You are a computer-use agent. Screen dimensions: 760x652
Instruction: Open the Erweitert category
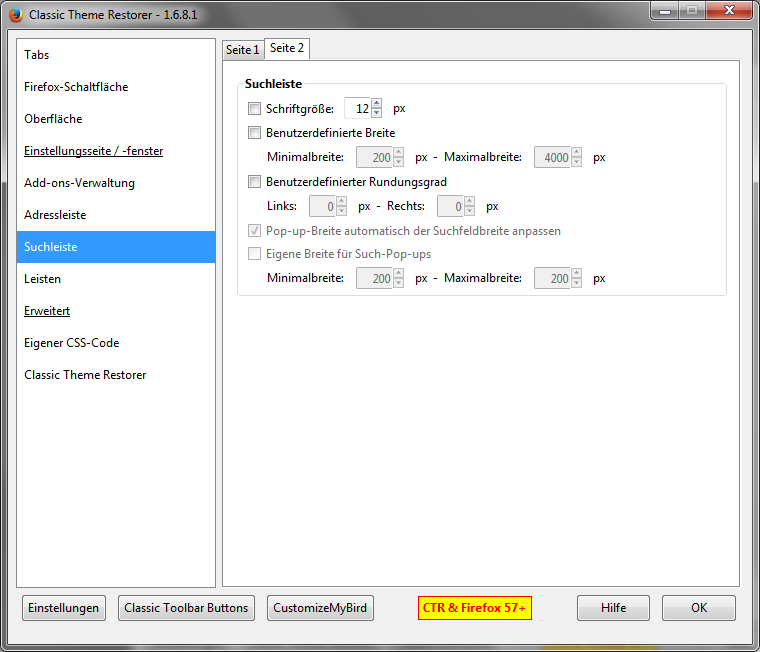pos(116,311)
